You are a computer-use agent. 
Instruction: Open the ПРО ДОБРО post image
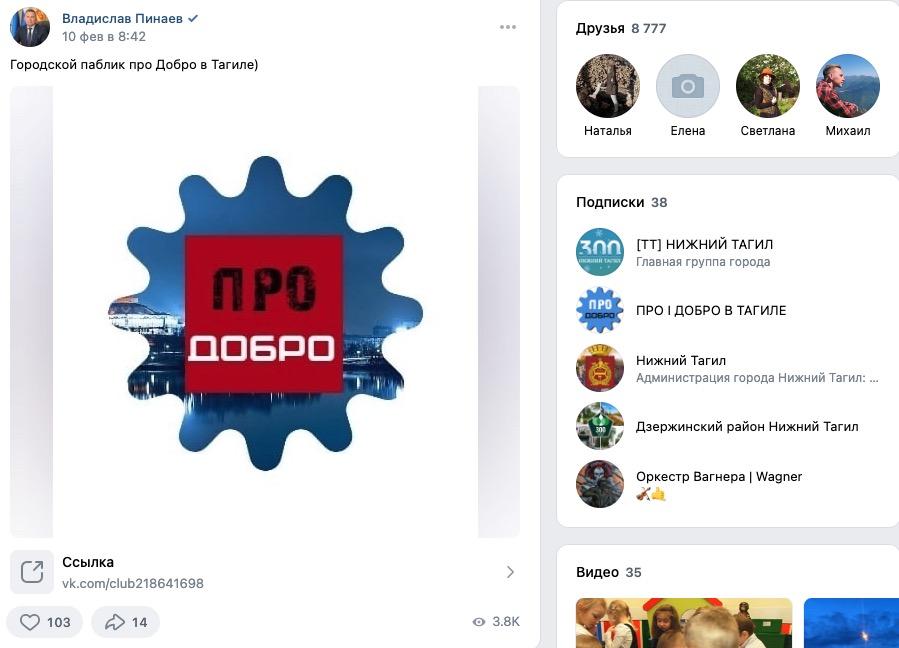265,312
